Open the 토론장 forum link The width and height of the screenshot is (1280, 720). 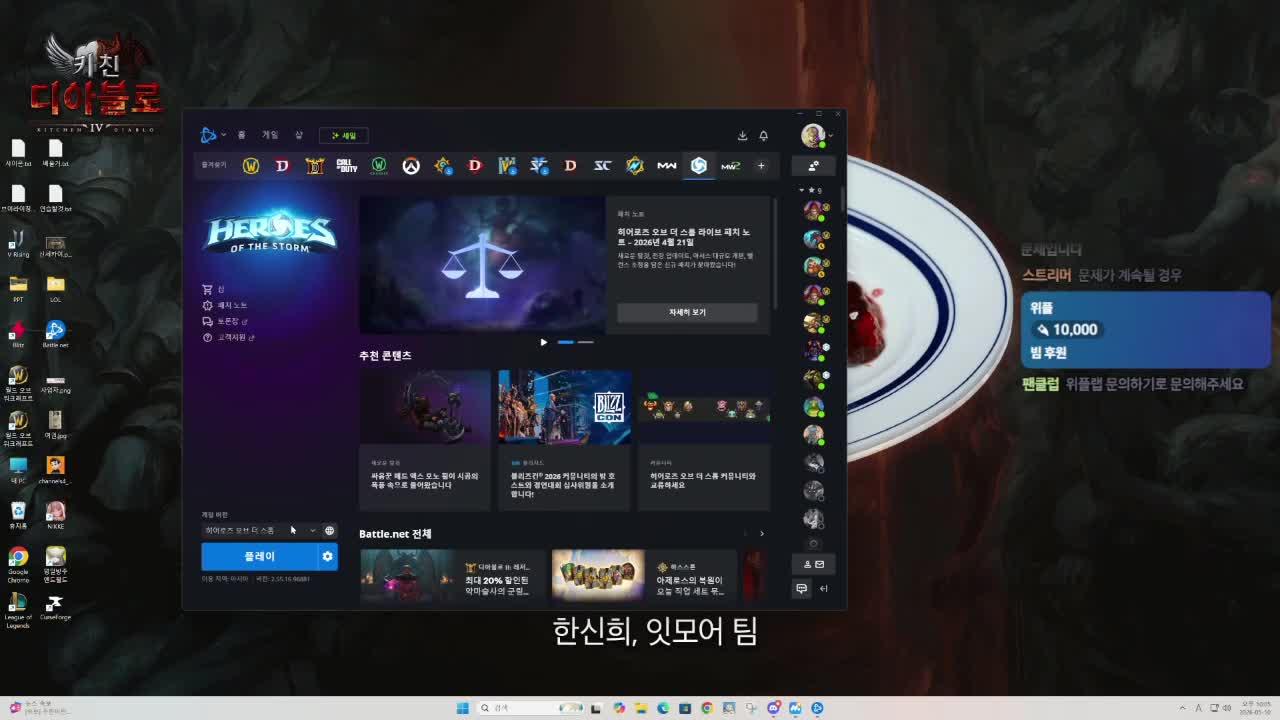(x=225, y=321)
